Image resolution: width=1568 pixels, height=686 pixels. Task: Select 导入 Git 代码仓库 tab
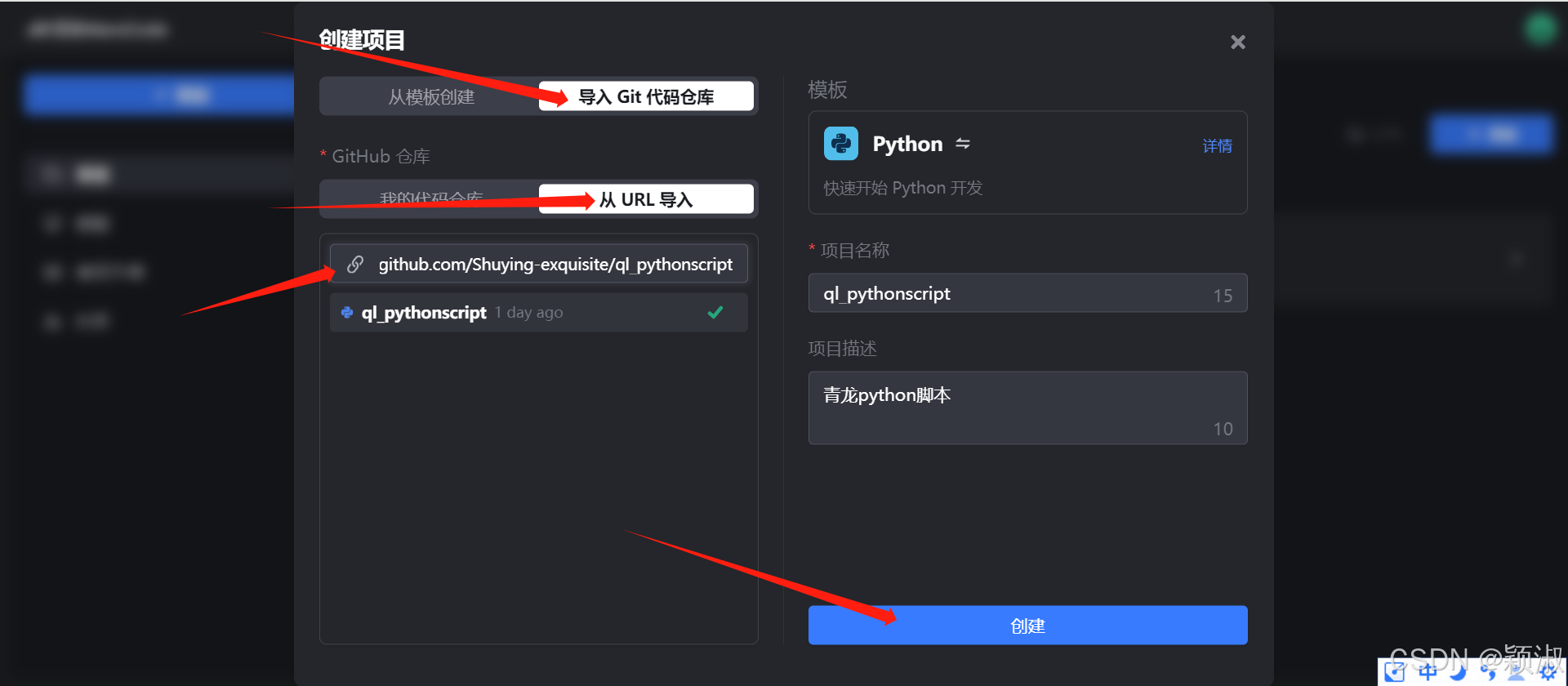click(646, 97)
